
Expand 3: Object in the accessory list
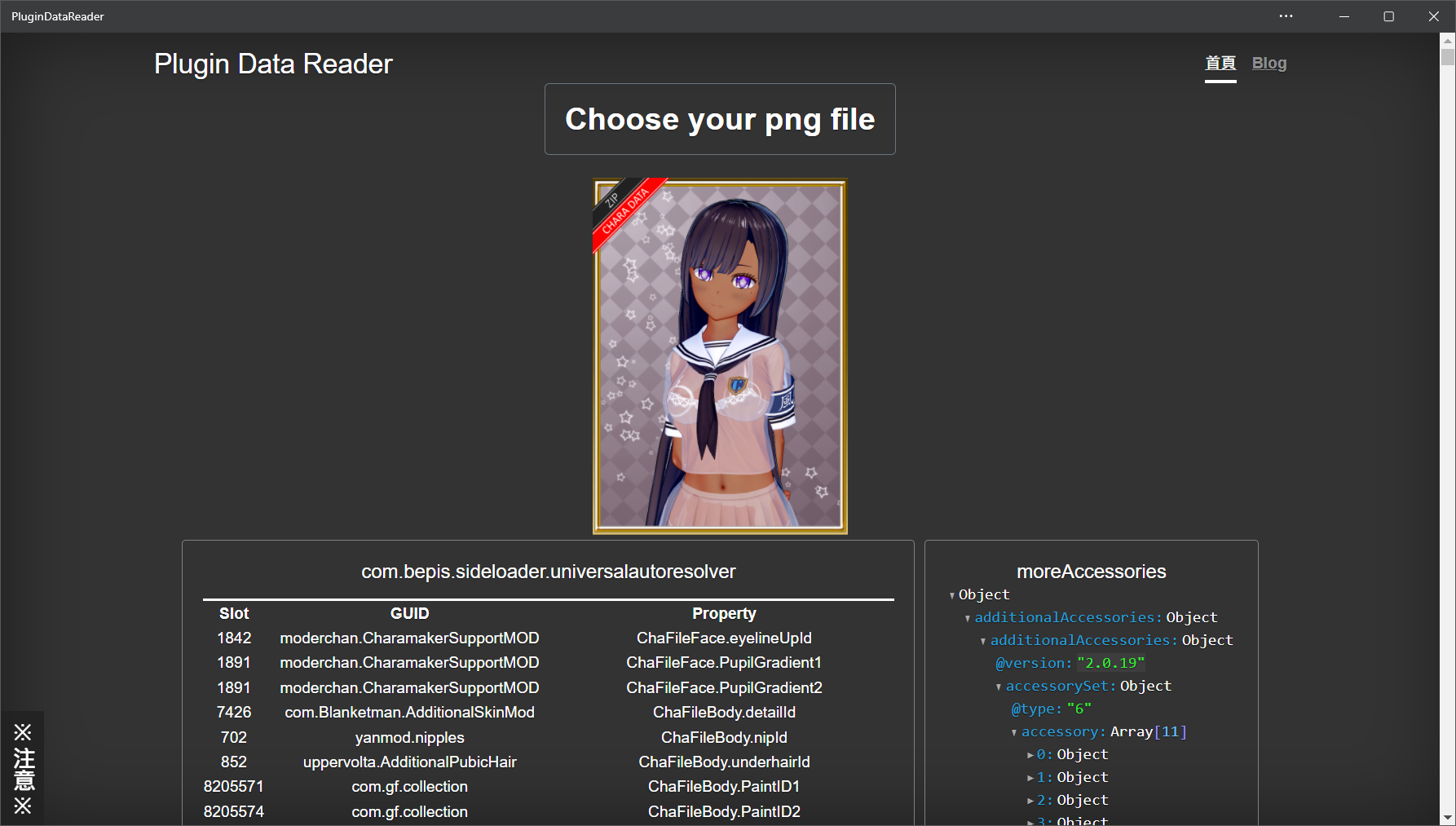1030,820
